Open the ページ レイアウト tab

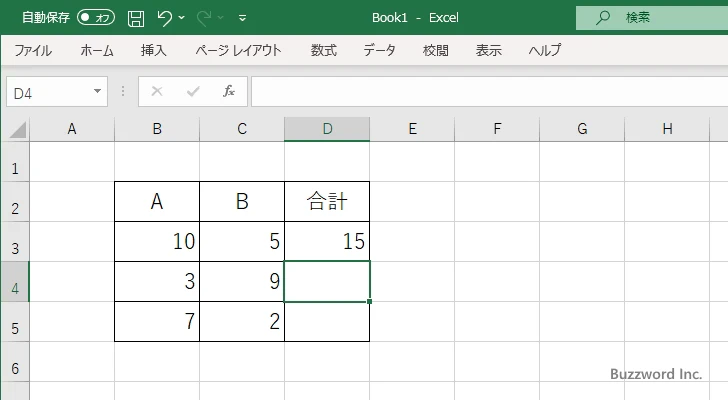point(238,50)
